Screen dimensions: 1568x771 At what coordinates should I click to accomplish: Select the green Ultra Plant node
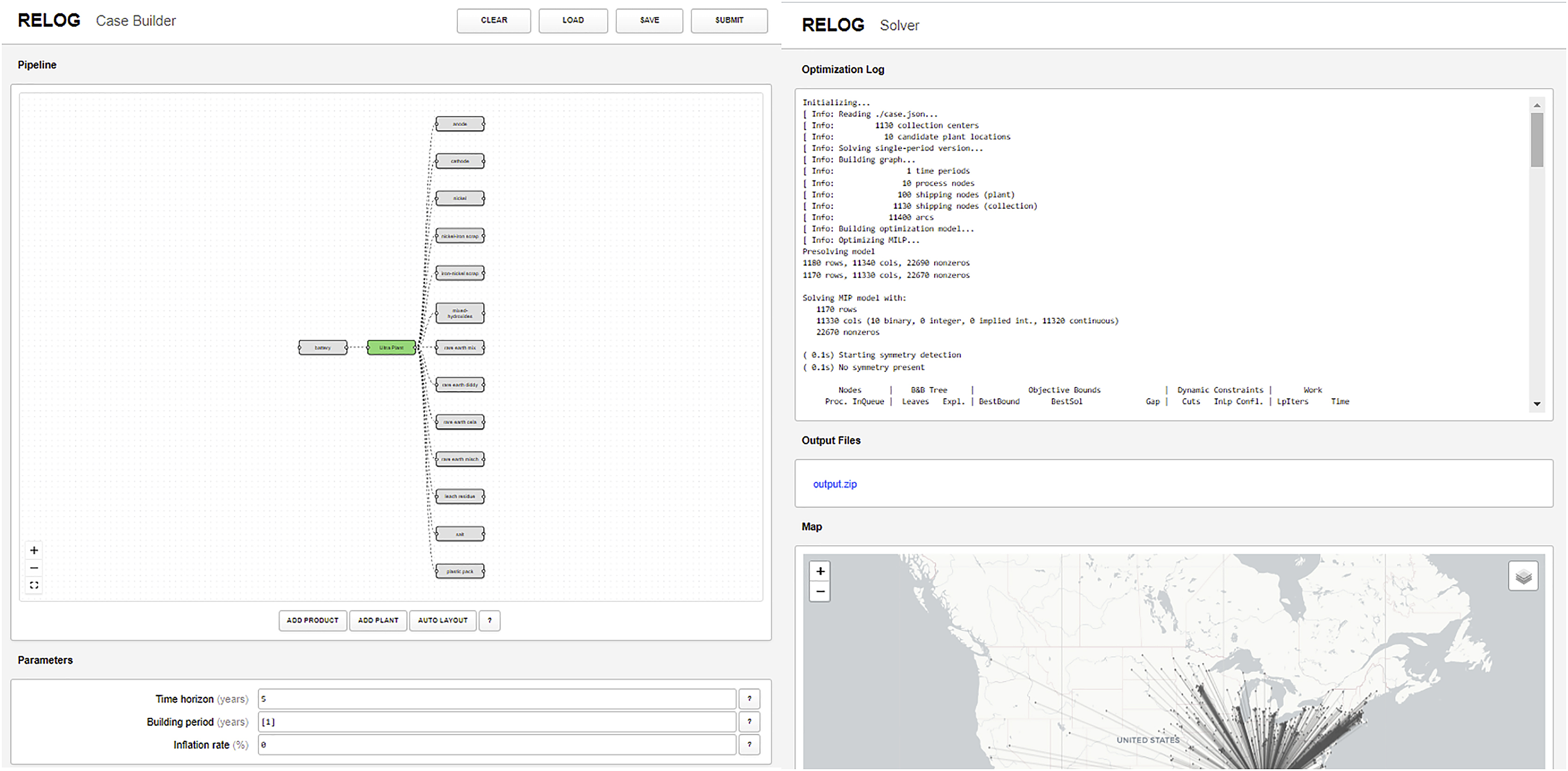[391, 348]
